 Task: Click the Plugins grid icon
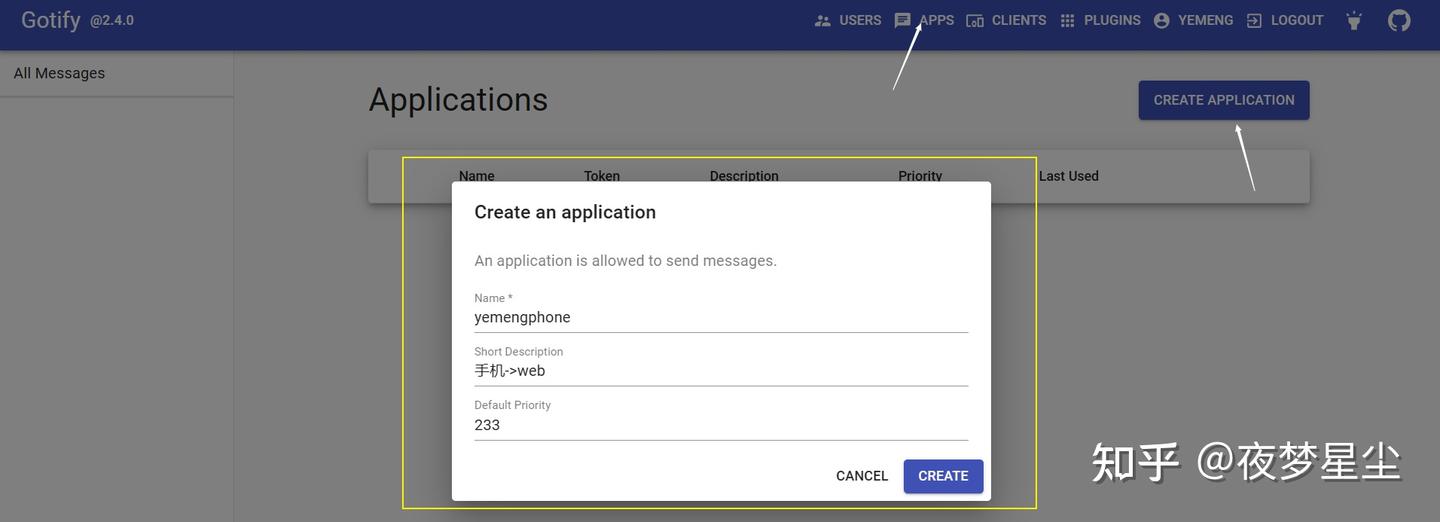pyautogui.click(x=1068, y=20)
